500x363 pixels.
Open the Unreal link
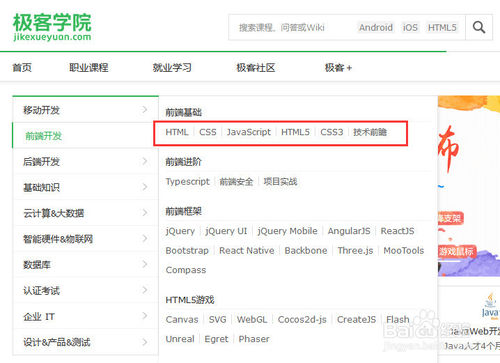coord(180,339)
